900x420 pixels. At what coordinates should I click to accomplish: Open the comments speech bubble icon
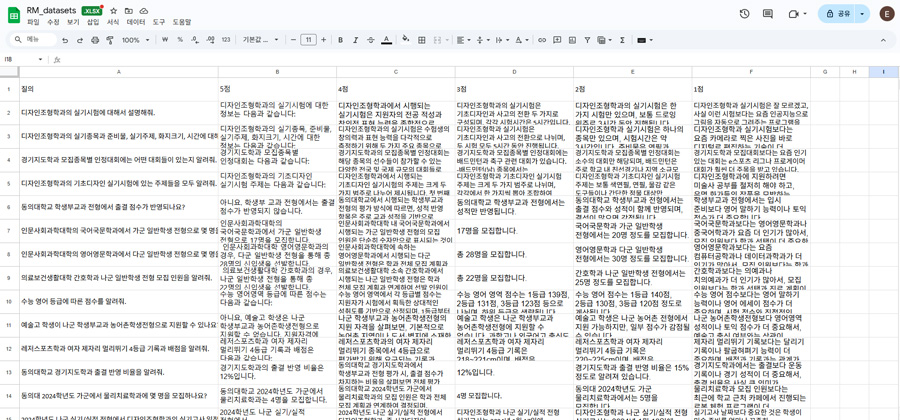point(767,14)
